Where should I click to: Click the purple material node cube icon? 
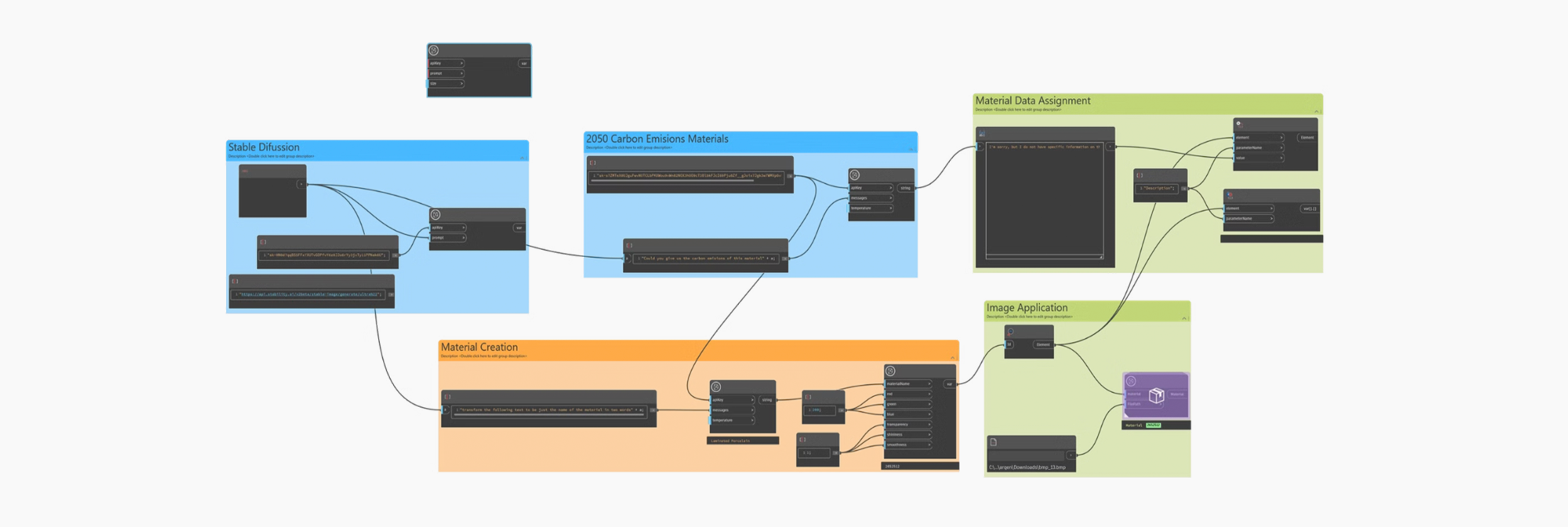(1156, 396)
